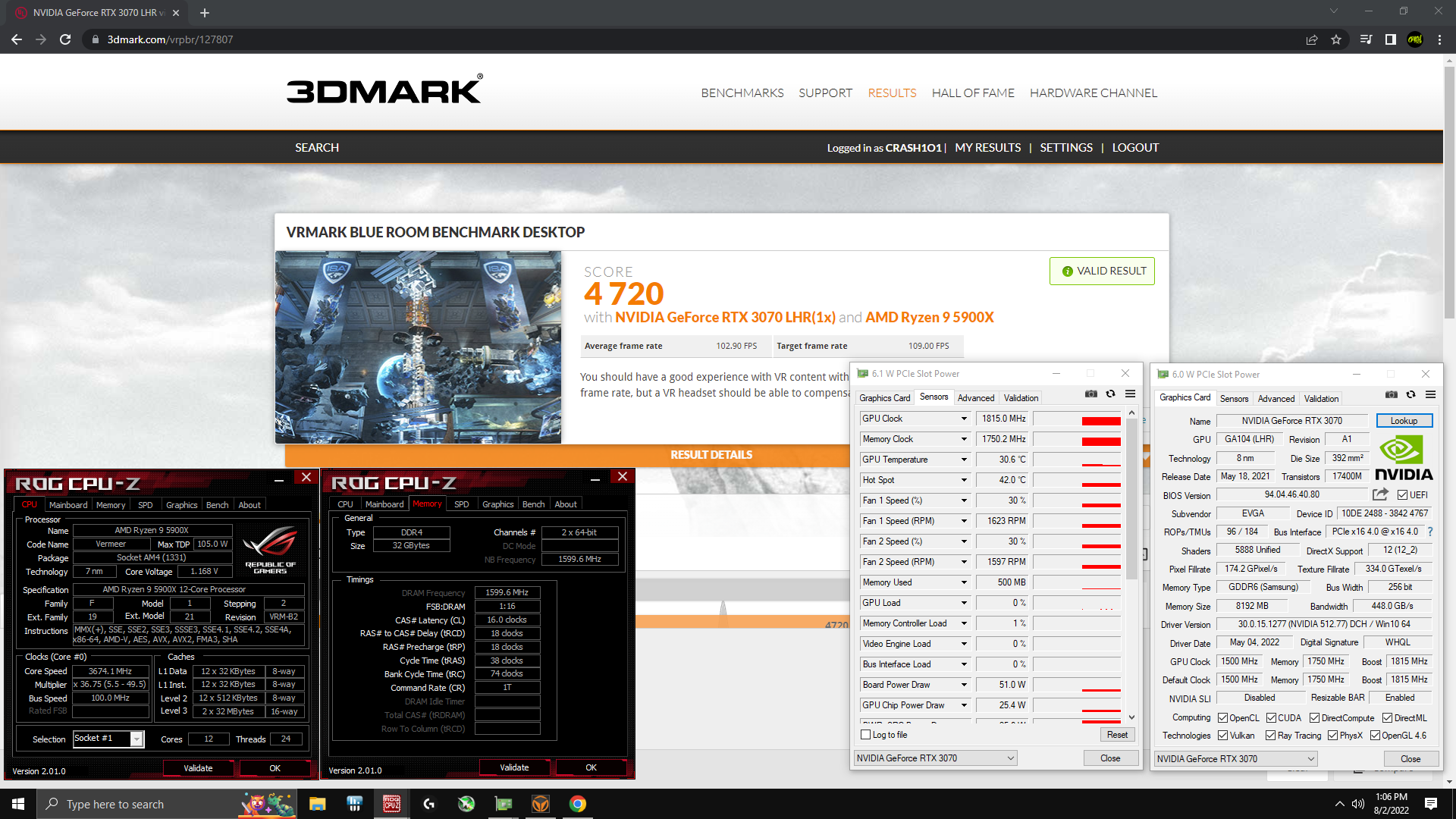Toggle the Ray Tracing checkbox
Image resolution: width=1456 pixels, height=819 pixels.
tap(1270, 736)
